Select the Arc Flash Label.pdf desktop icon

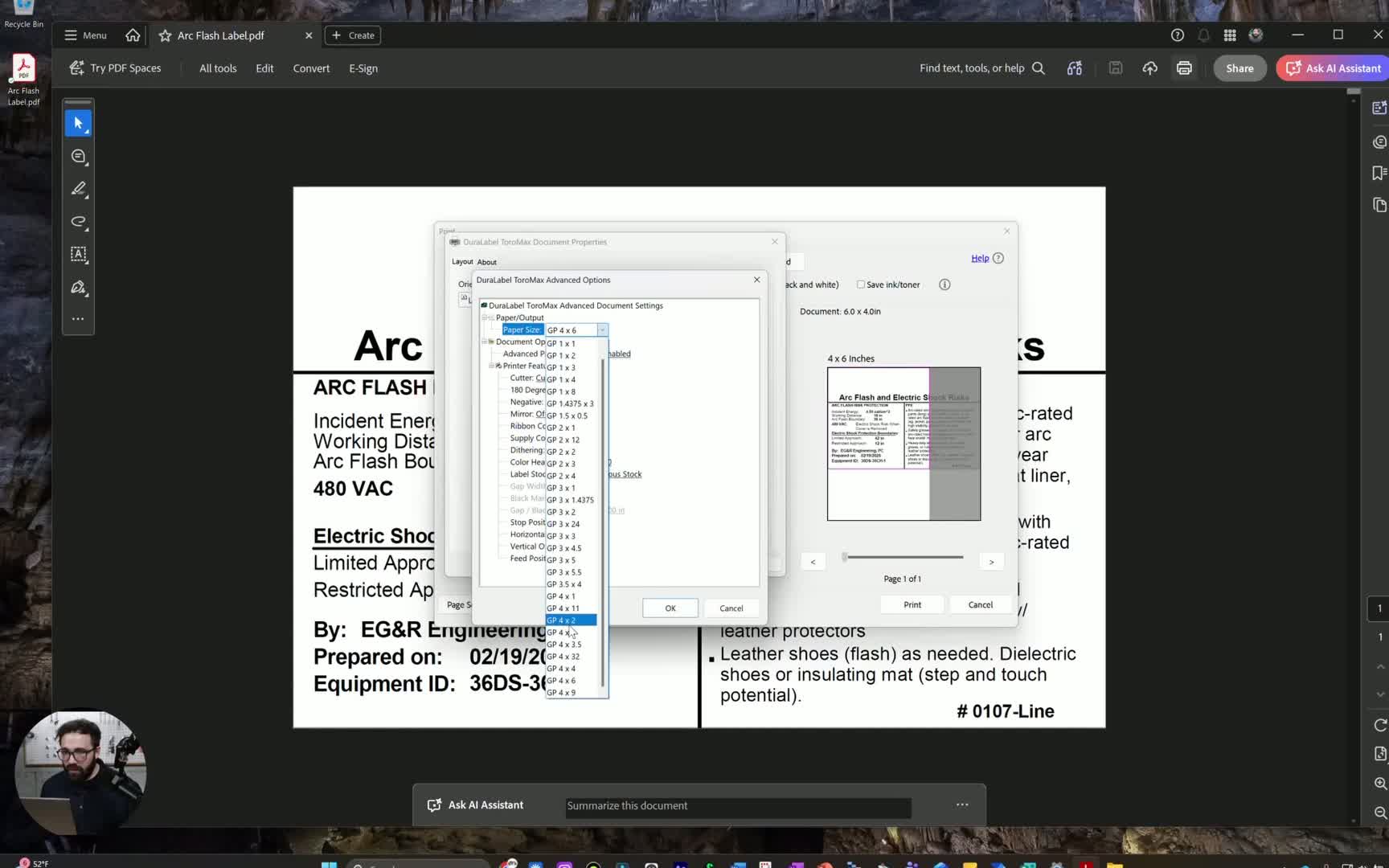tap(23, 80)
